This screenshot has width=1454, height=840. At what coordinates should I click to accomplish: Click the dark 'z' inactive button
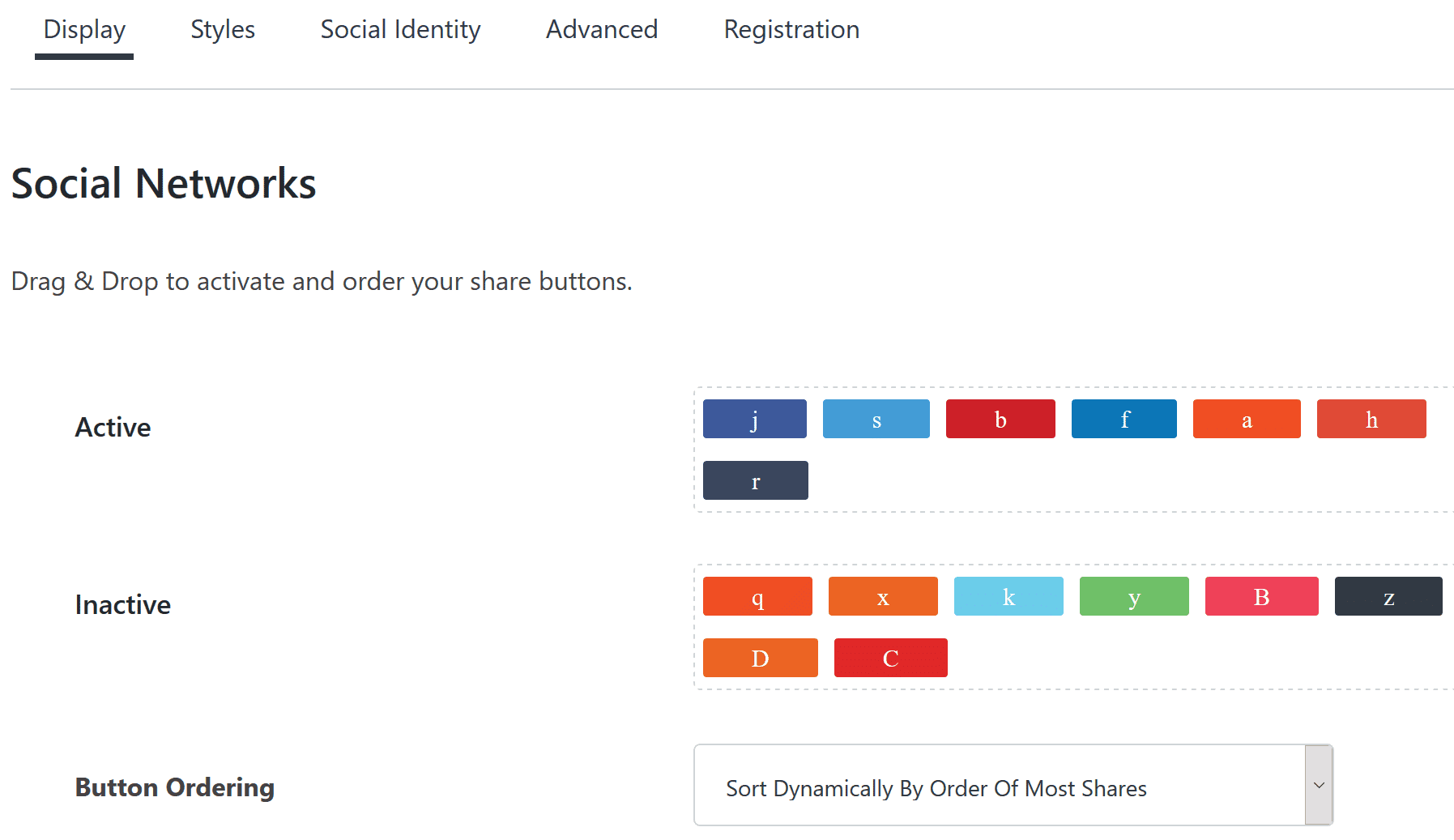1388,596
